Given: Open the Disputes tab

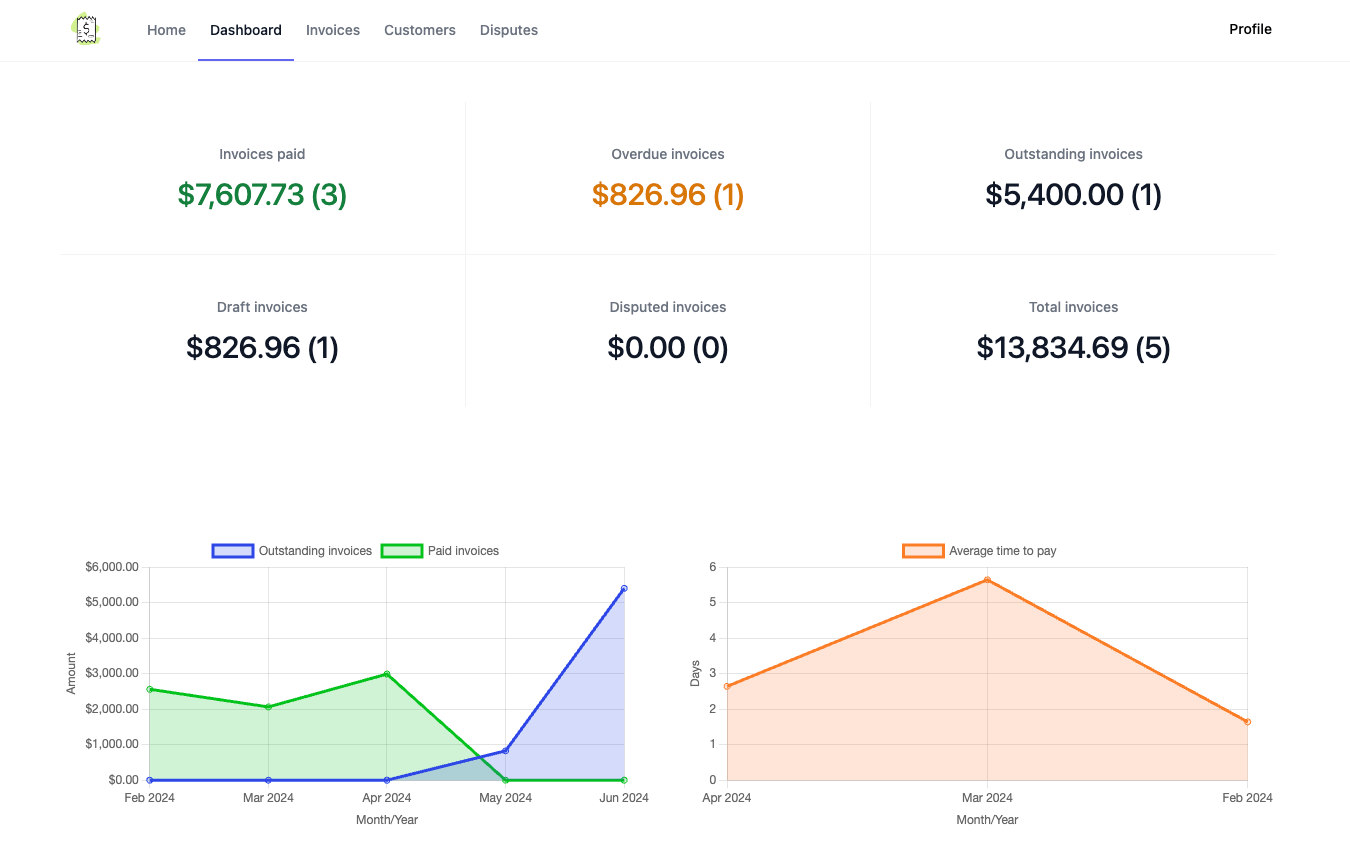Looking at the screenshot, I should (x=509, y=30).
